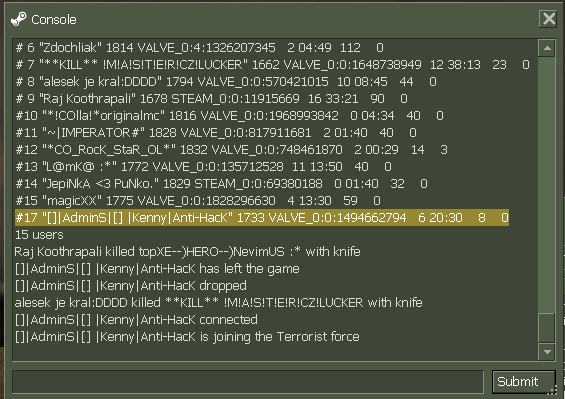Select the "Zdochliak" player row

[200, 48]
